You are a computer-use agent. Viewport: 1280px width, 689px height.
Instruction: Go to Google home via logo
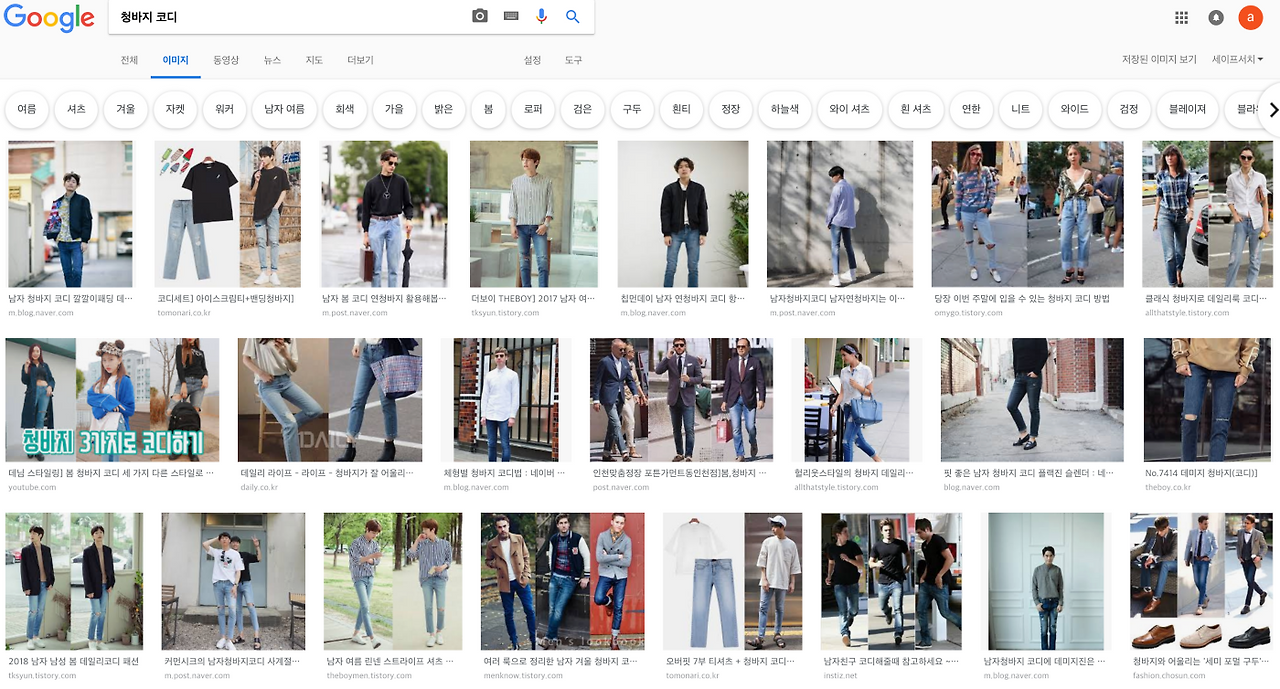tap(49, 19)
